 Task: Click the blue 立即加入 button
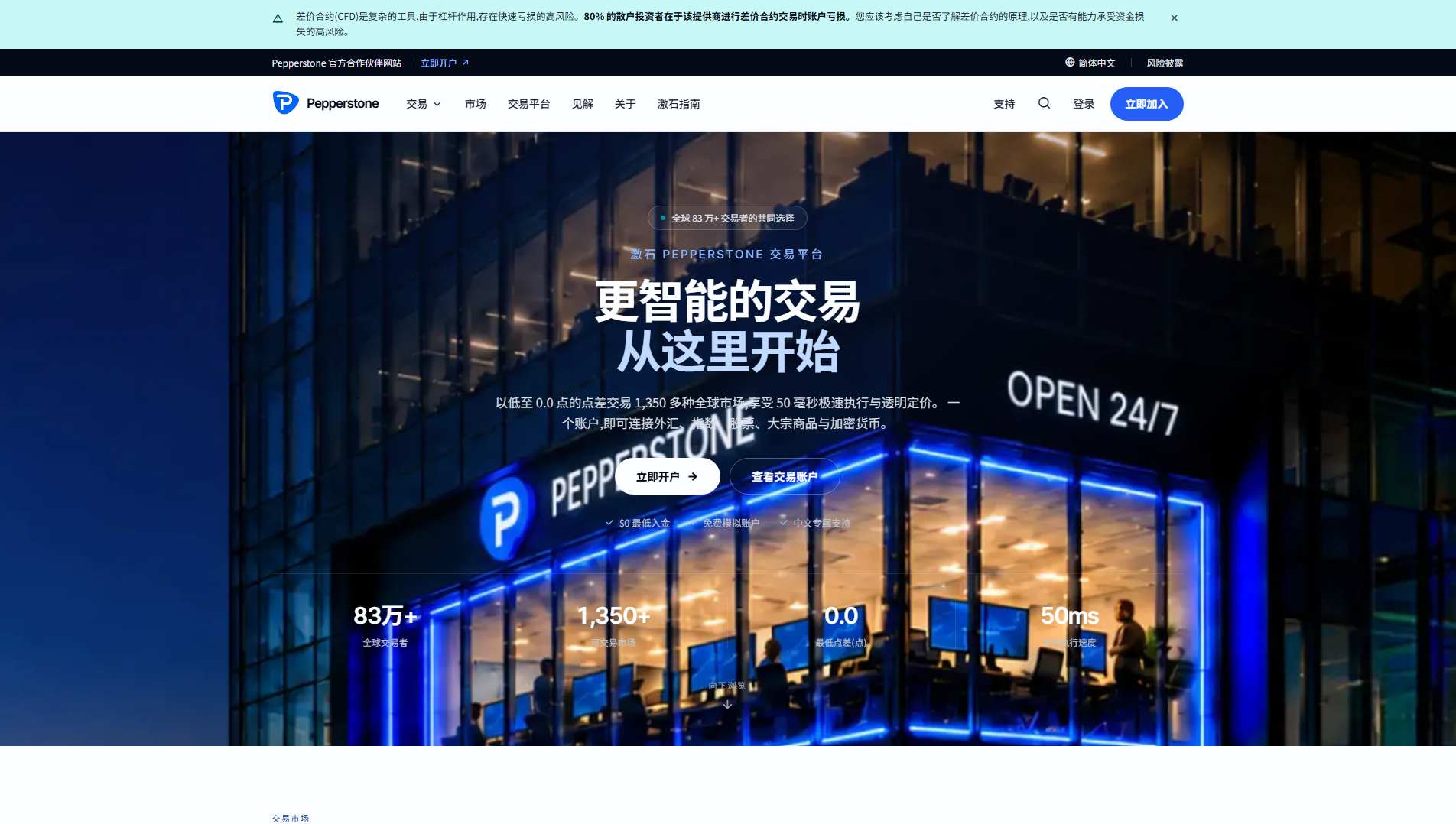(1146, 104)
